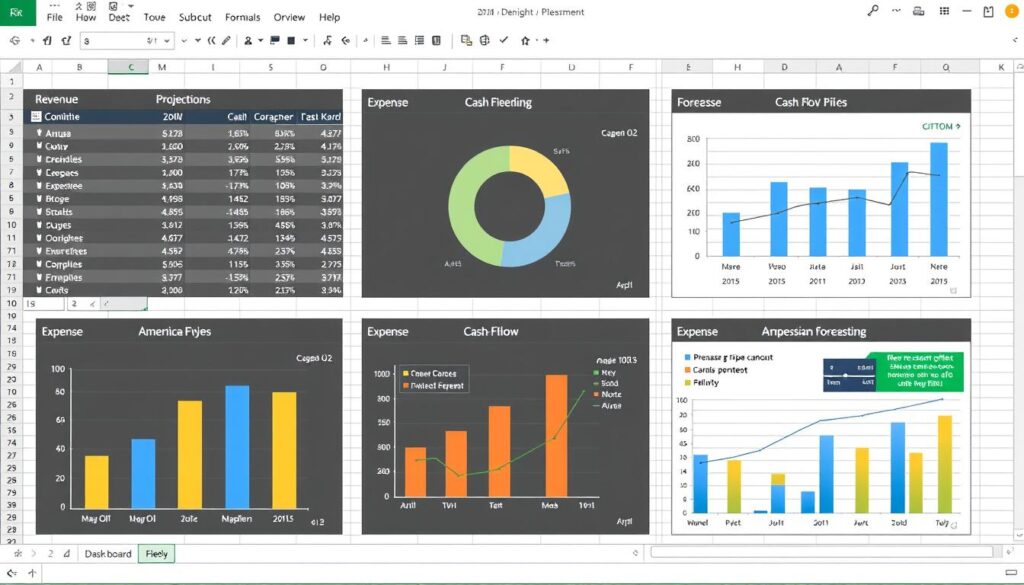1024x585 pixels.
Task: Open the Formals menu
Action: click(243, 17)
